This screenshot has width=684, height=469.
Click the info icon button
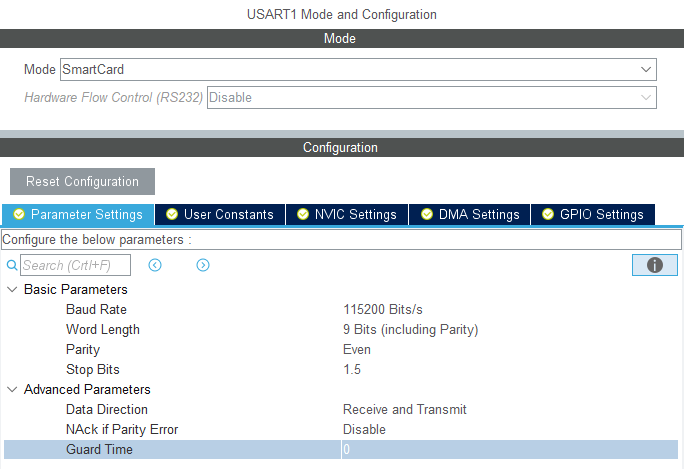[x=655, y=265]
